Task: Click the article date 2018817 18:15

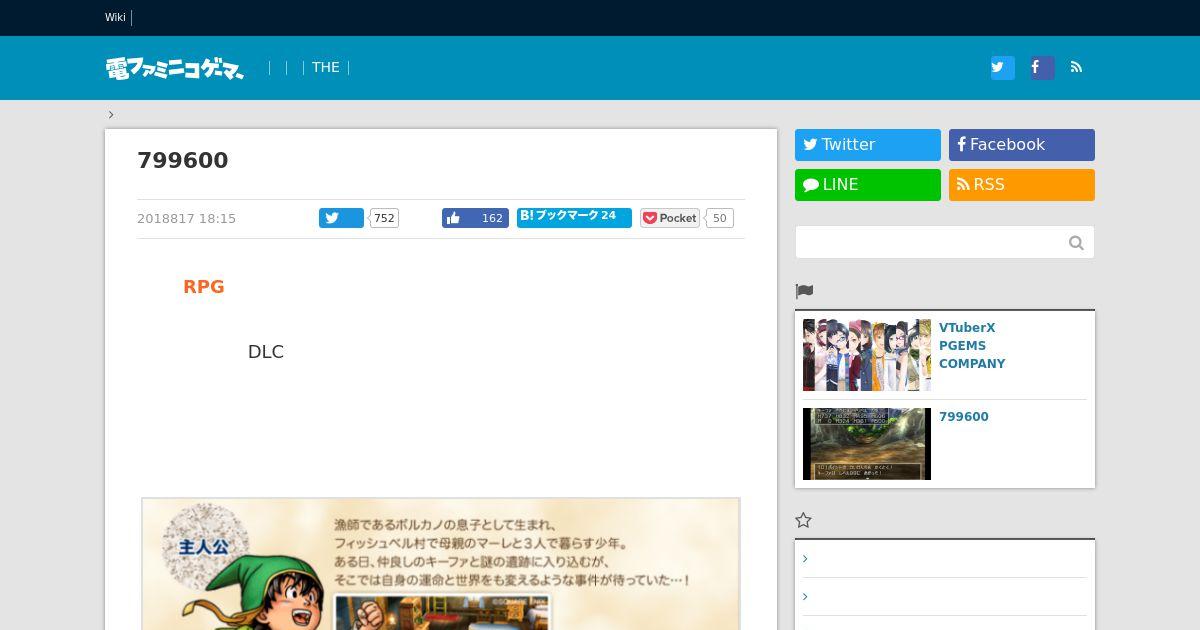Action: (x=186, y=218)
